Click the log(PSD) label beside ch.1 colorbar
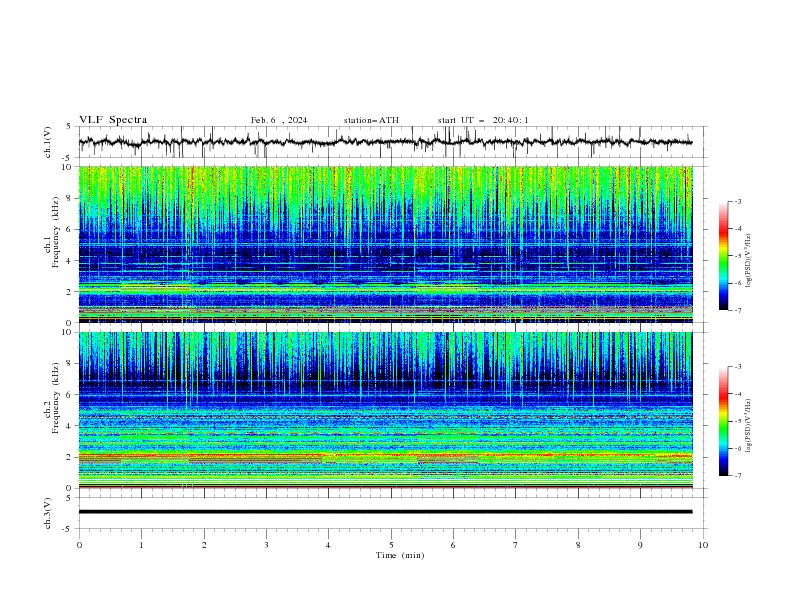This screenshot has width=792, height=612. coord(749,261)
